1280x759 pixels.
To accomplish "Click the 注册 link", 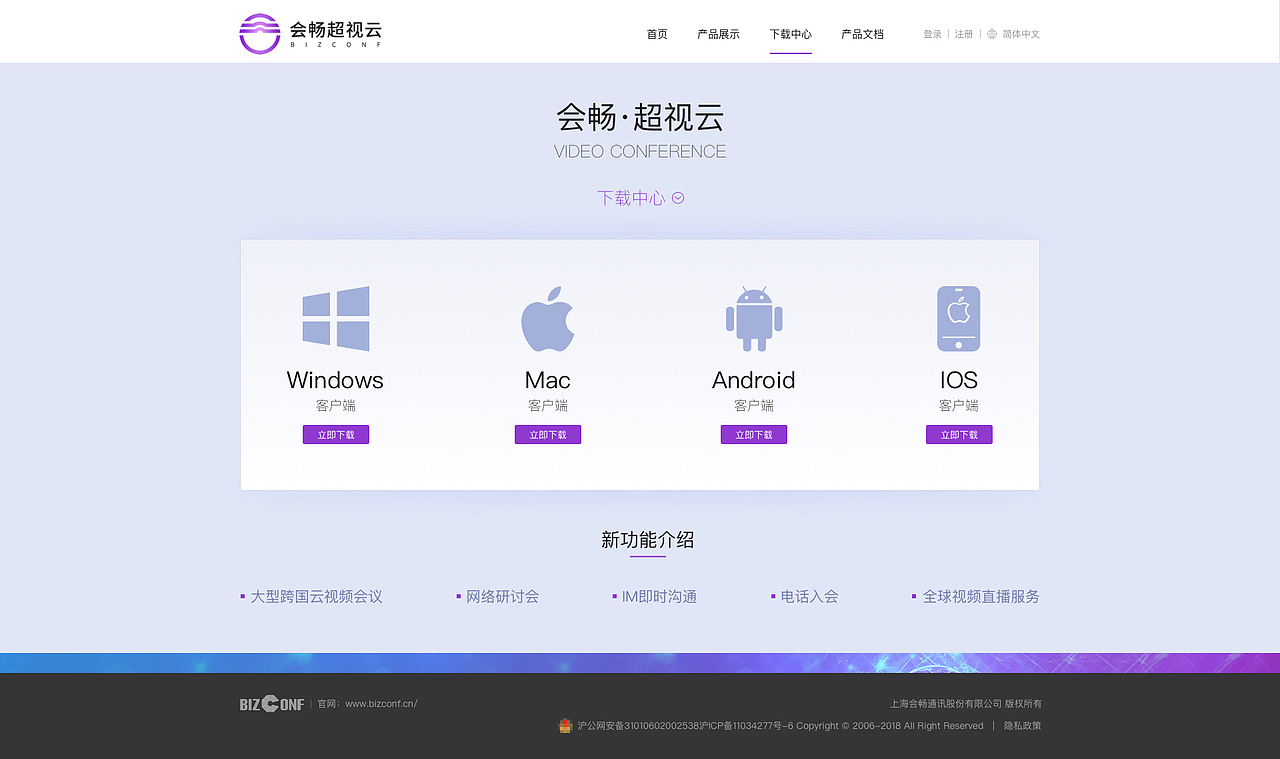I will (x=964, y=34).
